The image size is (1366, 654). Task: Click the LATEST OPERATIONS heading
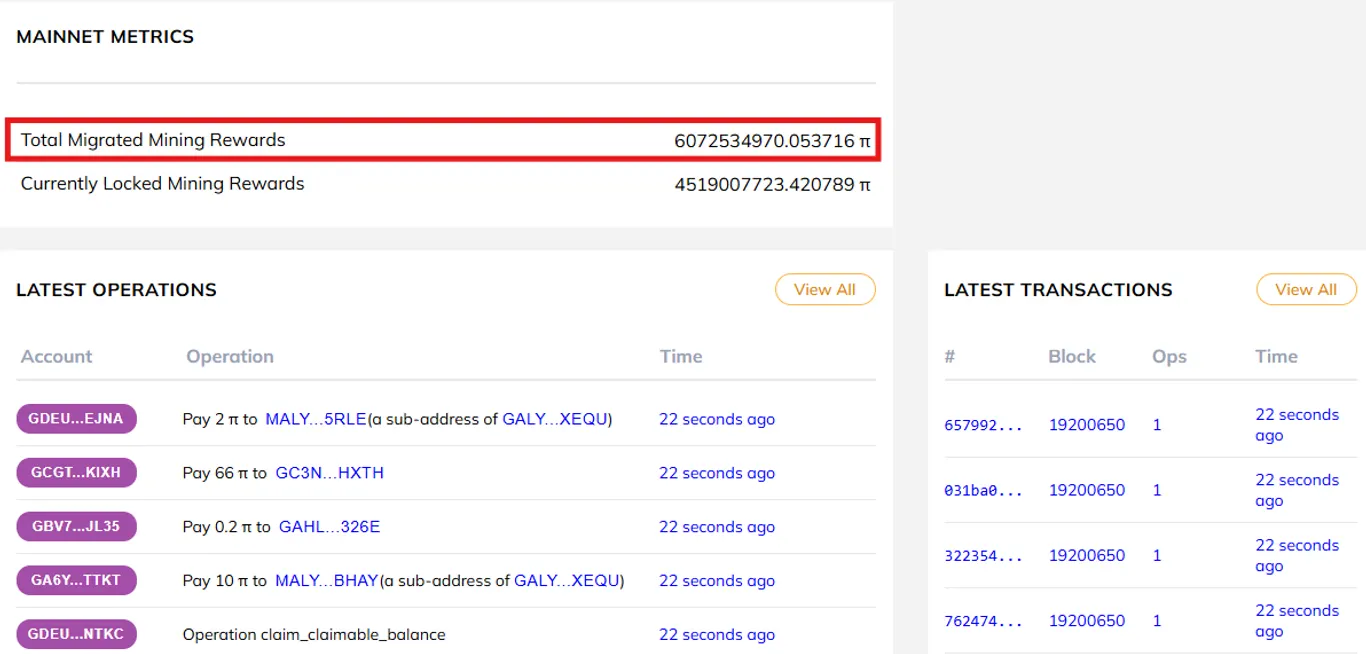116,290
